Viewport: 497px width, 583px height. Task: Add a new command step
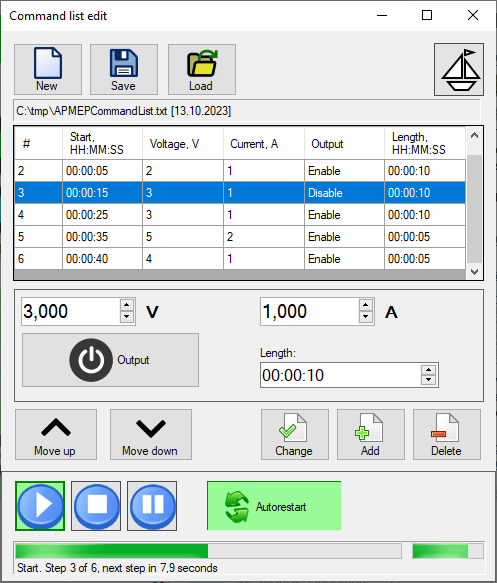coord(371,435)
